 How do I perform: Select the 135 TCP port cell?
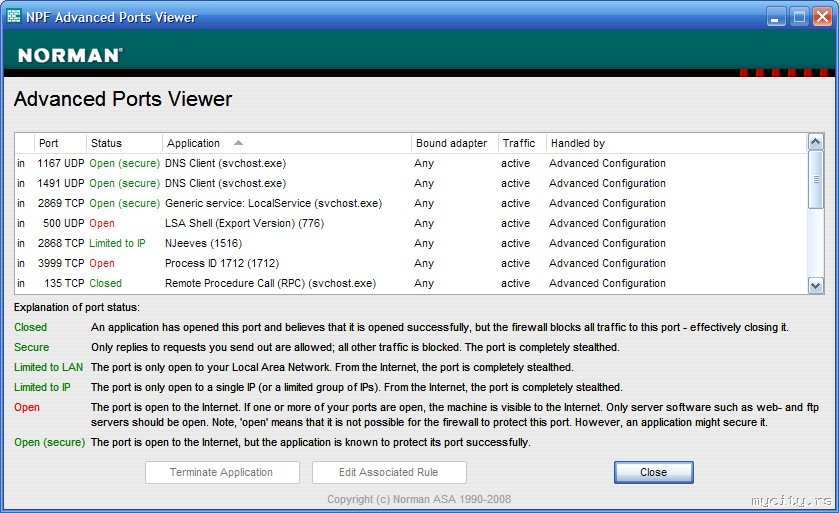(x=64, y=283)
